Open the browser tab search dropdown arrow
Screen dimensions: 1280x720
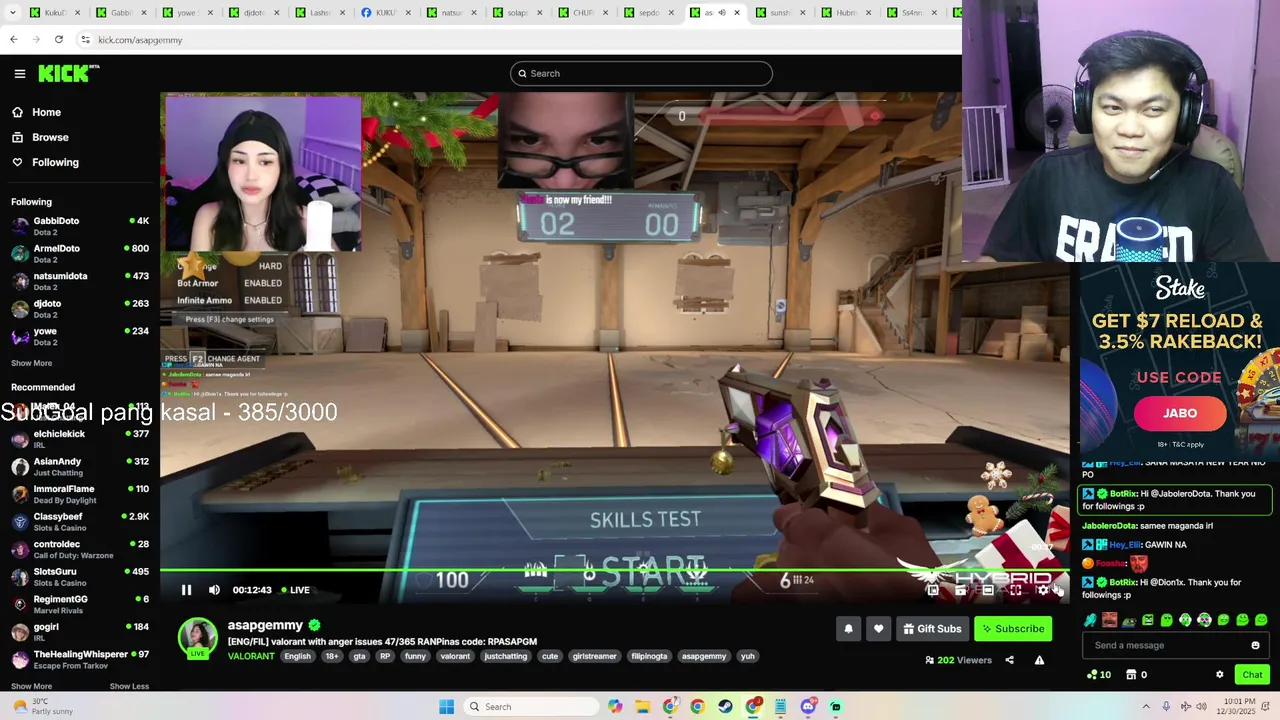[x=14, y=13]
